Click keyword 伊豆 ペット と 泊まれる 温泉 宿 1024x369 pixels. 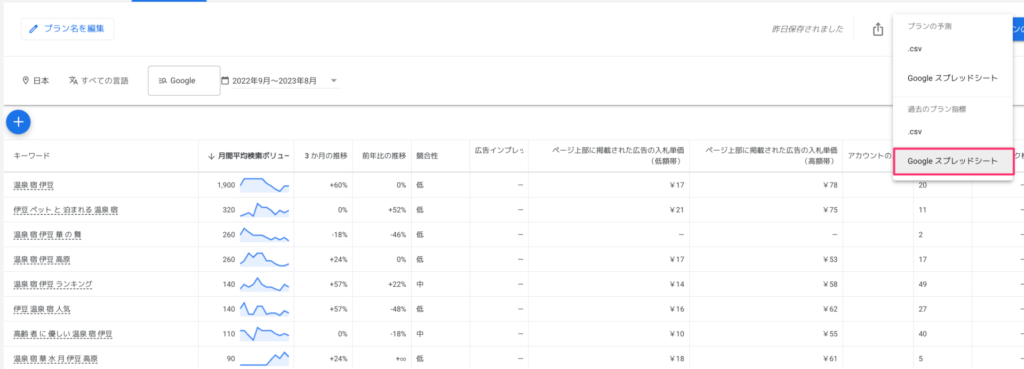pyautogui.click(x=65, y=210)
